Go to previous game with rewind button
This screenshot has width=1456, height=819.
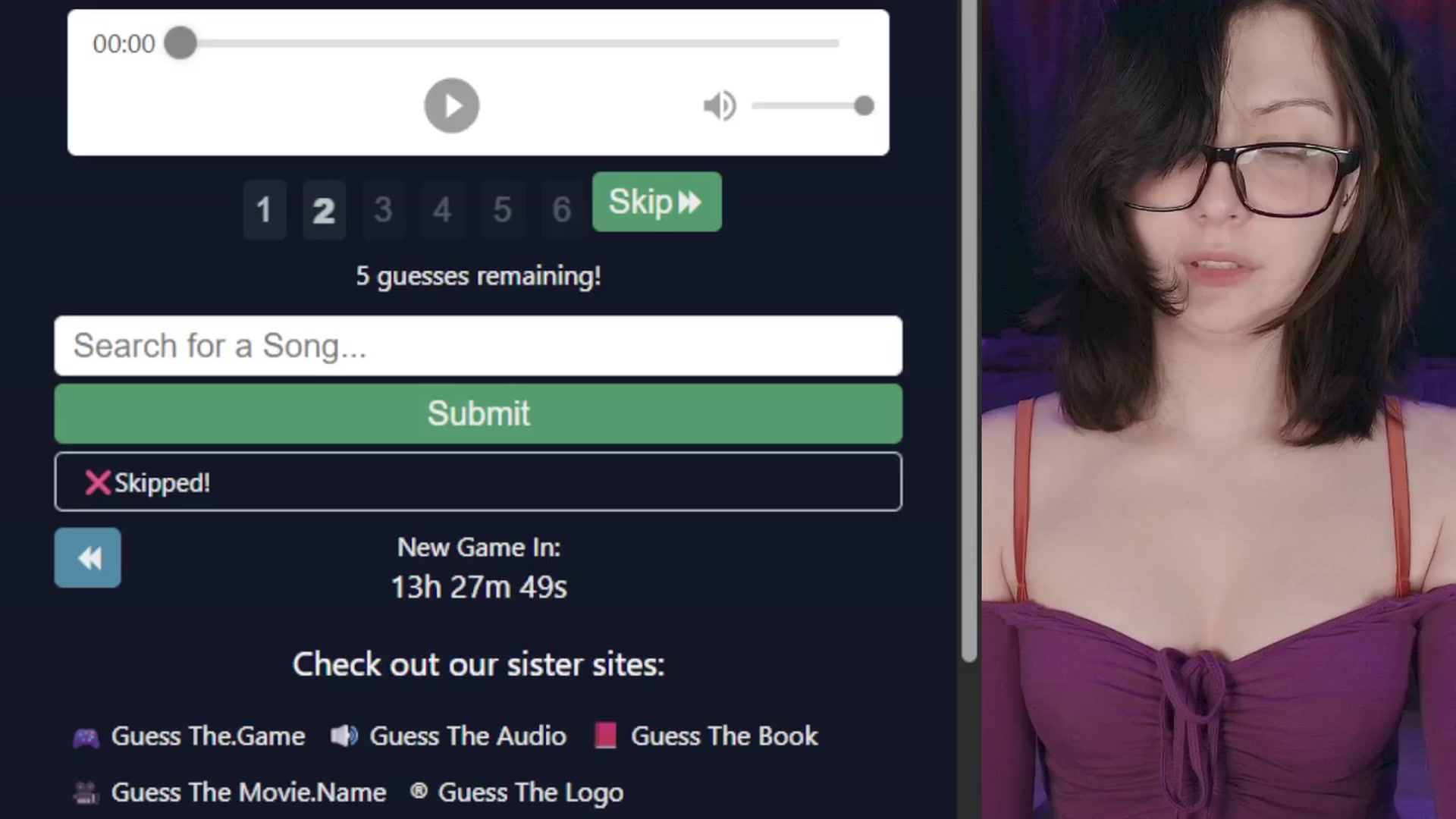87,557
